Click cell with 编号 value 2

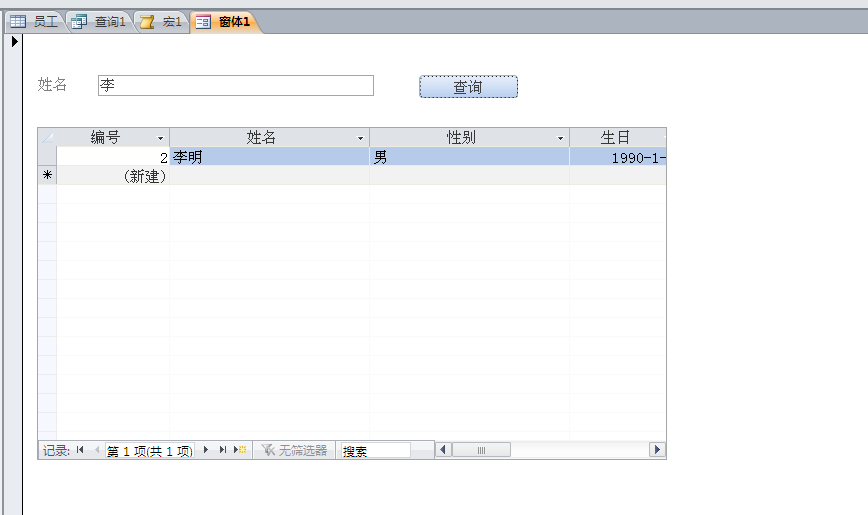tap(113, 156)
